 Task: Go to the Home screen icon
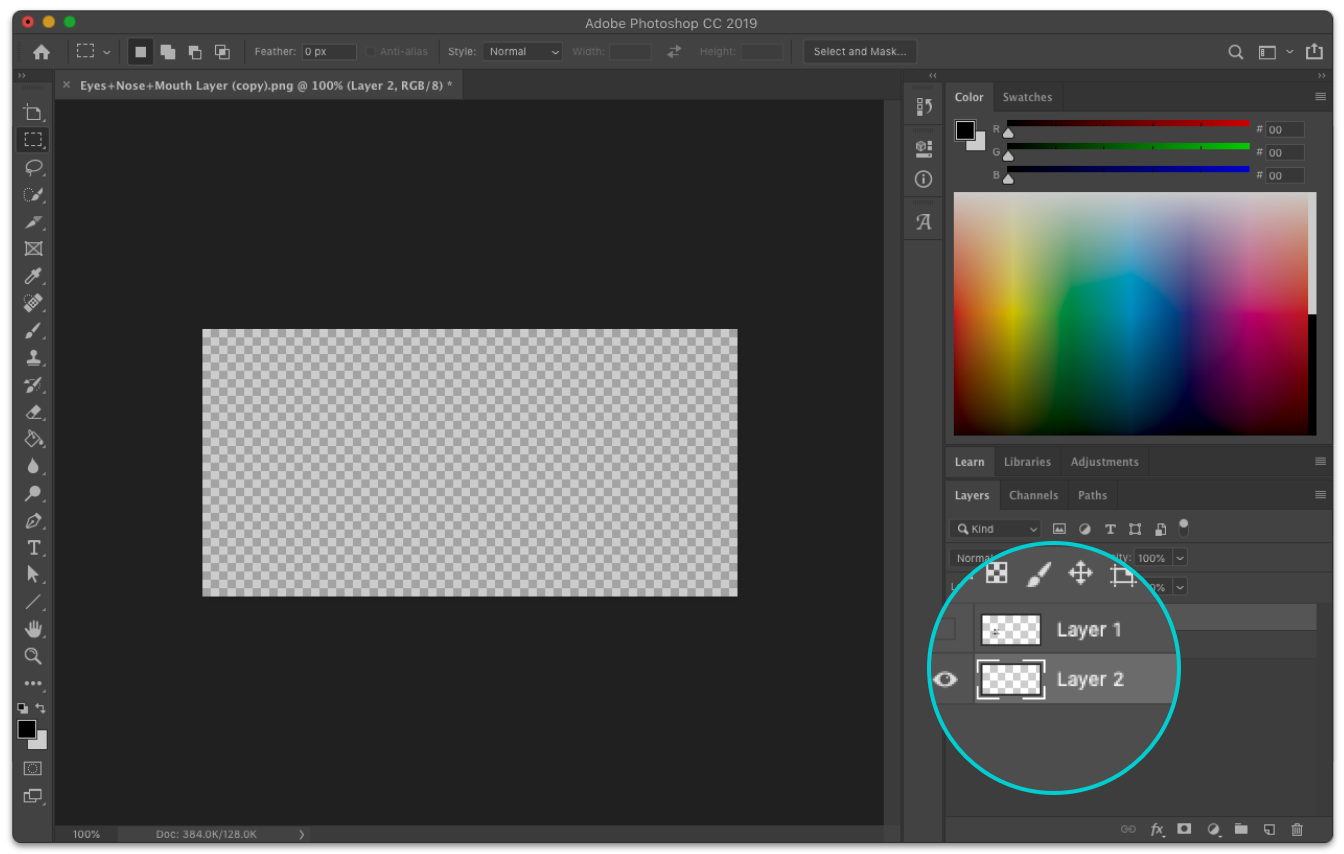click(x=41, y=52)
